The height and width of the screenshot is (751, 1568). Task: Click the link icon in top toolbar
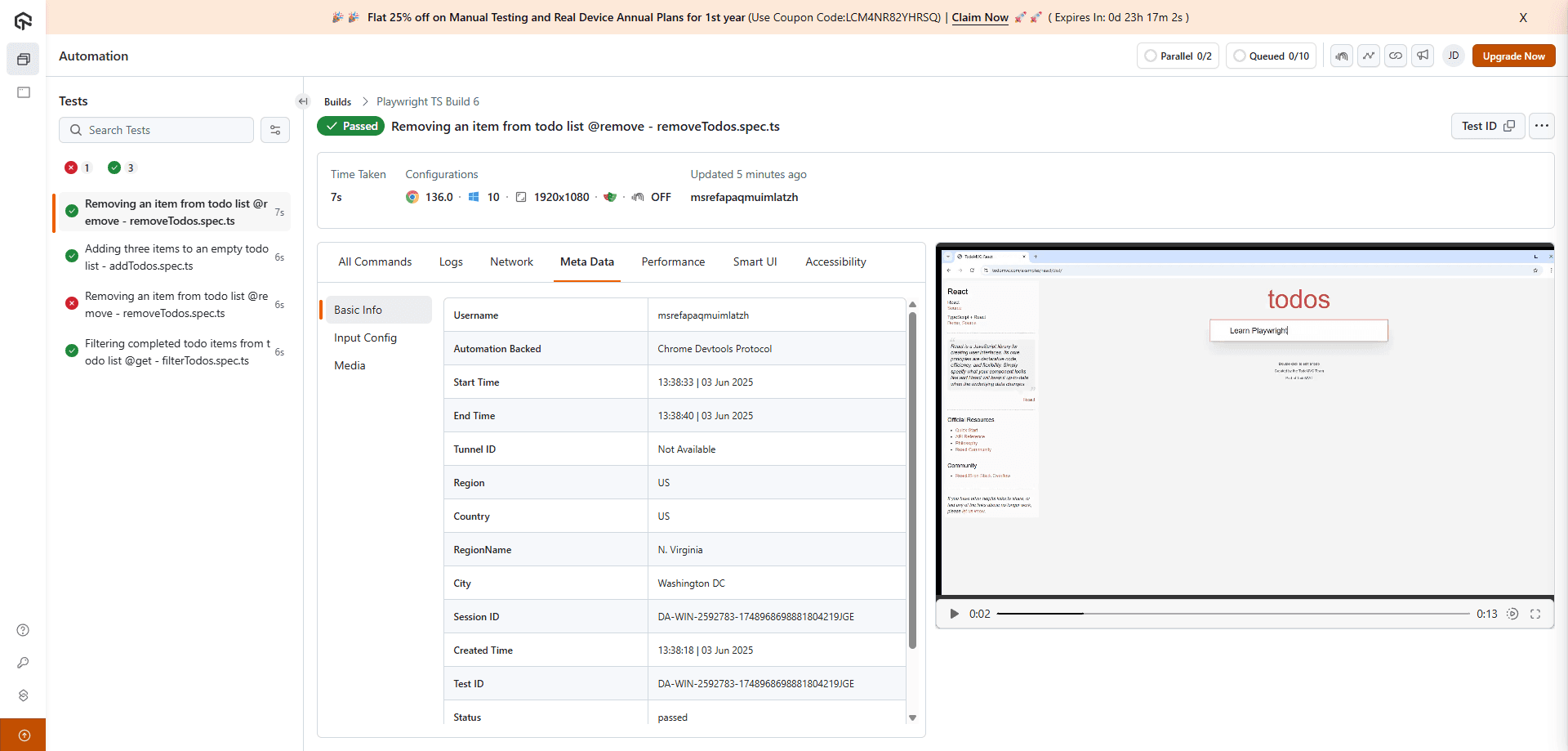1396,56
